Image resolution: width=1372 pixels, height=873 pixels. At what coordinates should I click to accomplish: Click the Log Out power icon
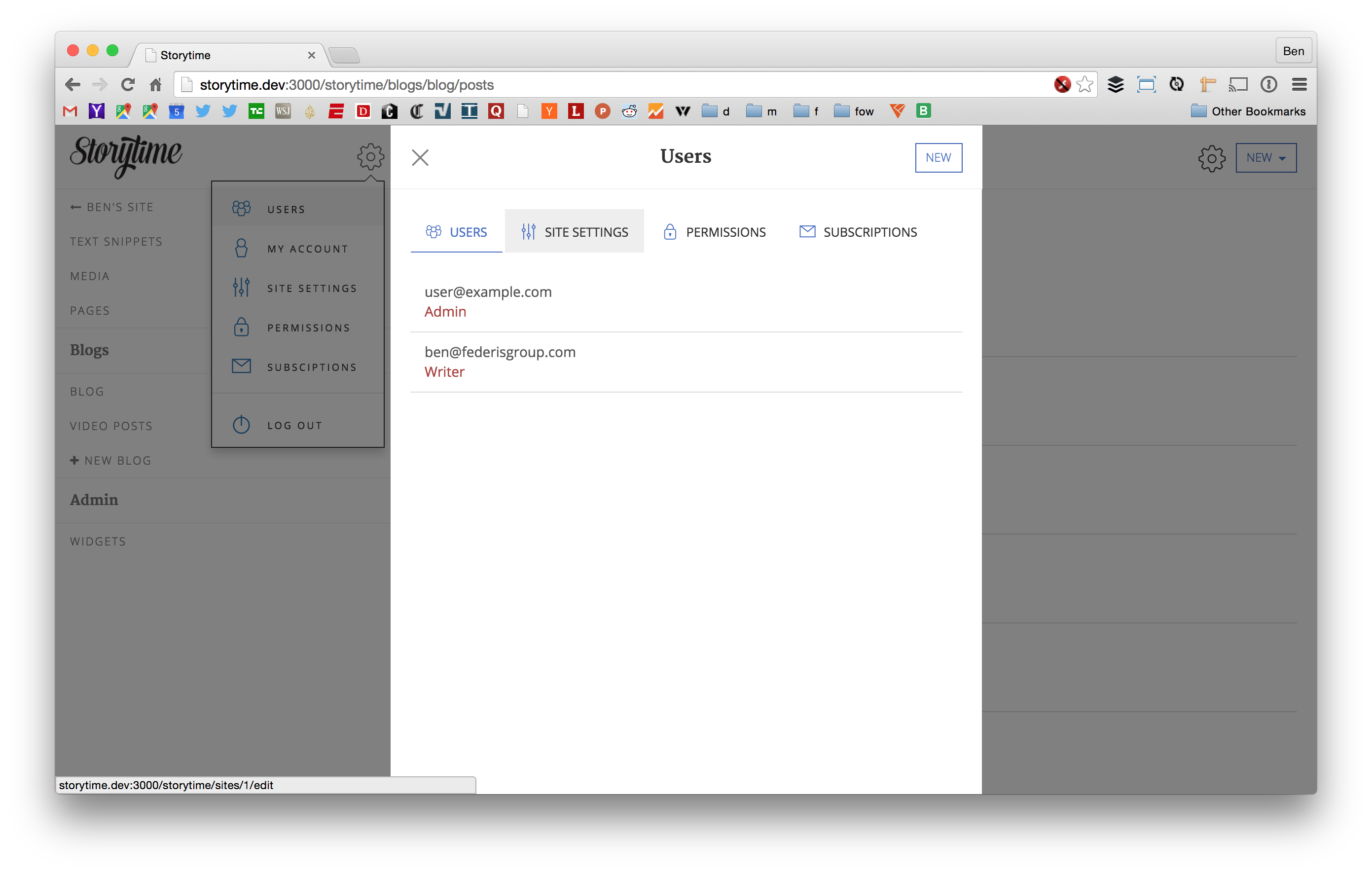coord(241,425)
